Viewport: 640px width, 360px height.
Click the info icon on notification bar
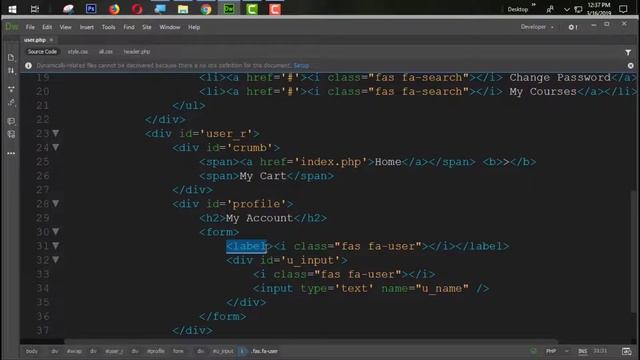tap(28, 65)
